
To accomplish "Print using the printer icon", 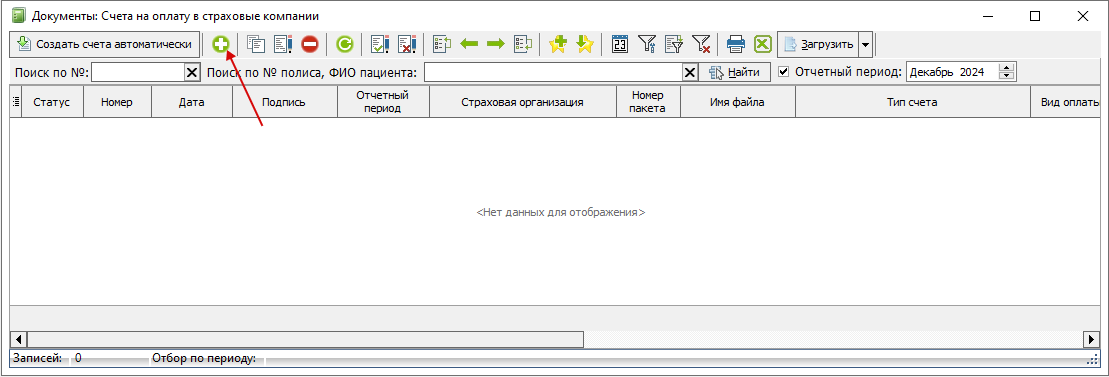I will coord(736,45).
